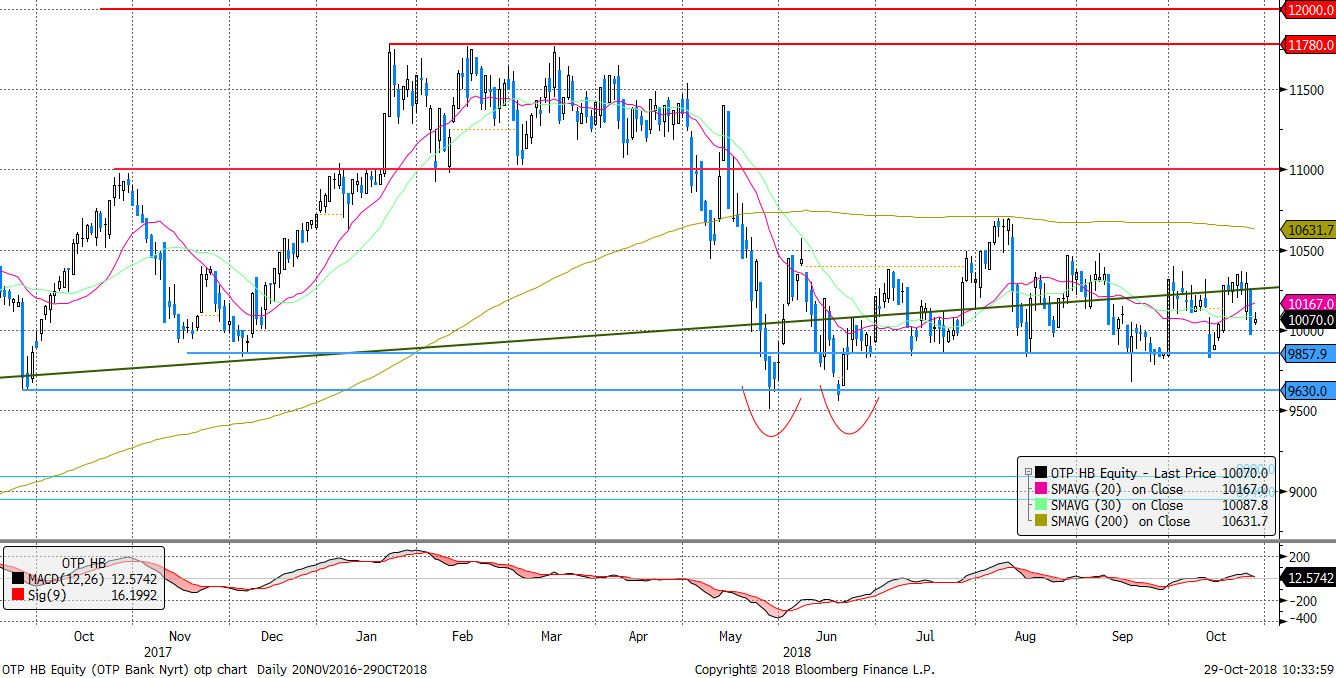Click the 11500 price axis tick label
The width and height of the screenshot is (1336, 678).
click(x=1305, y=91)
